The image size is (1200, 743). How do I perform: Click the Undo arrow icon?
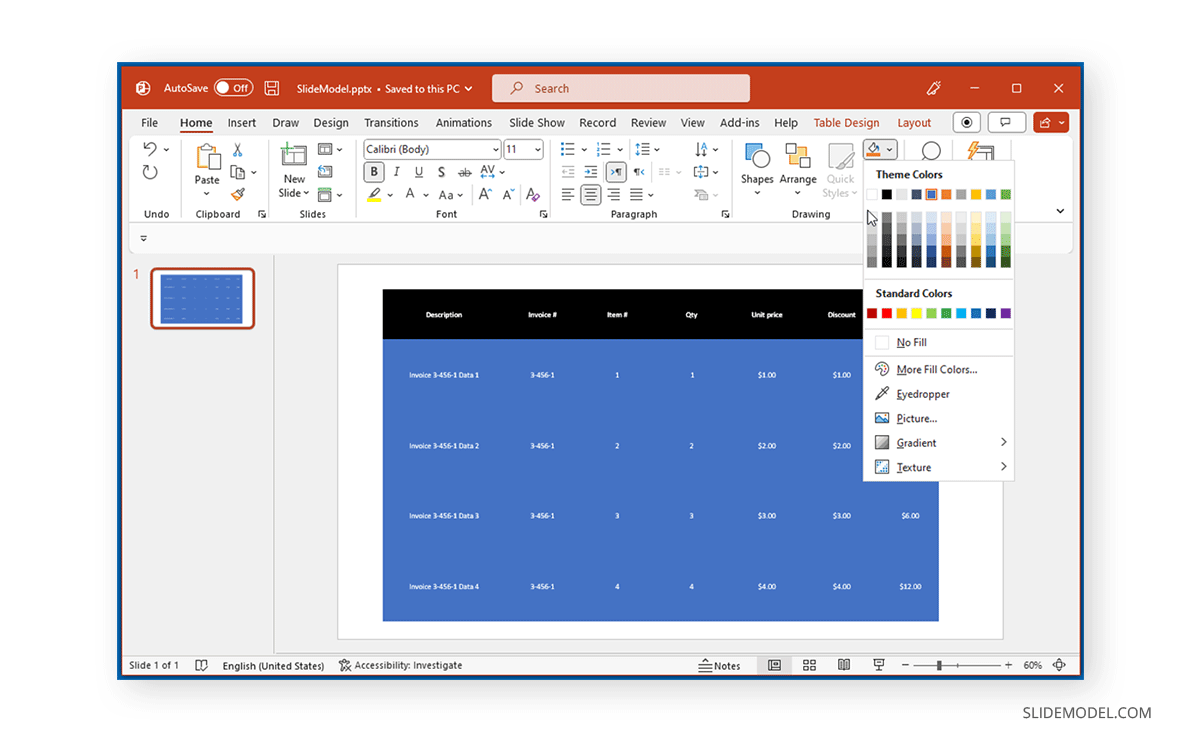150,149
